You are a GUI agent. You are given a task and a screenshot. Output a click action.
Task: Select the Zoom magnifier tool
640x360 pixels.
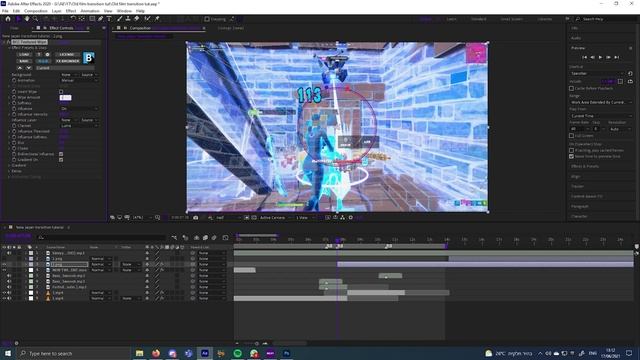[x=36, y=19]
